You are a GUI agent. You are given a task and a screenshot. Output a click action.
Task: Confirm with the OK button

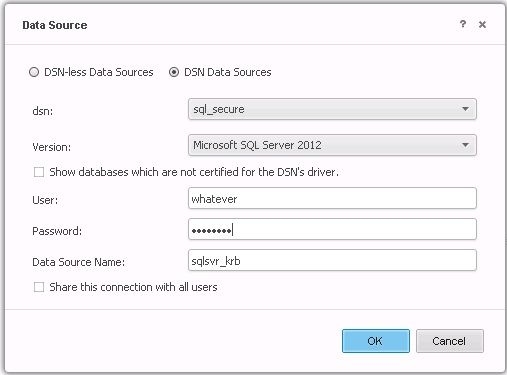tap(376, 341)
